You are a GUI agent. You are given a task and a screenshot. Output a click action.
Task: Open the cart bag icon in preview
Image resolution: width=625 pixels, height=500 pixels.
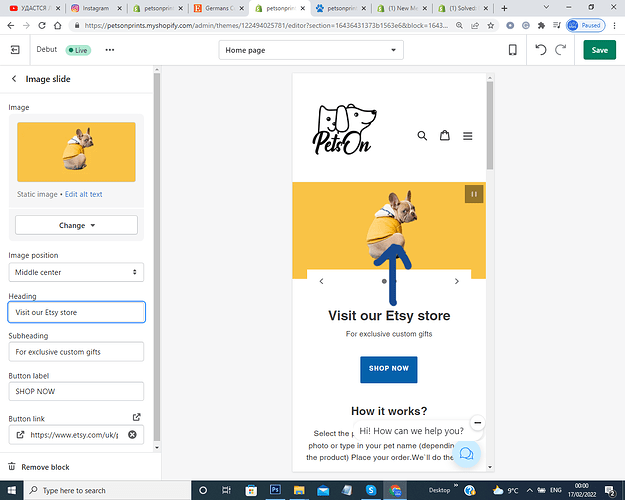tap(445, 136)
